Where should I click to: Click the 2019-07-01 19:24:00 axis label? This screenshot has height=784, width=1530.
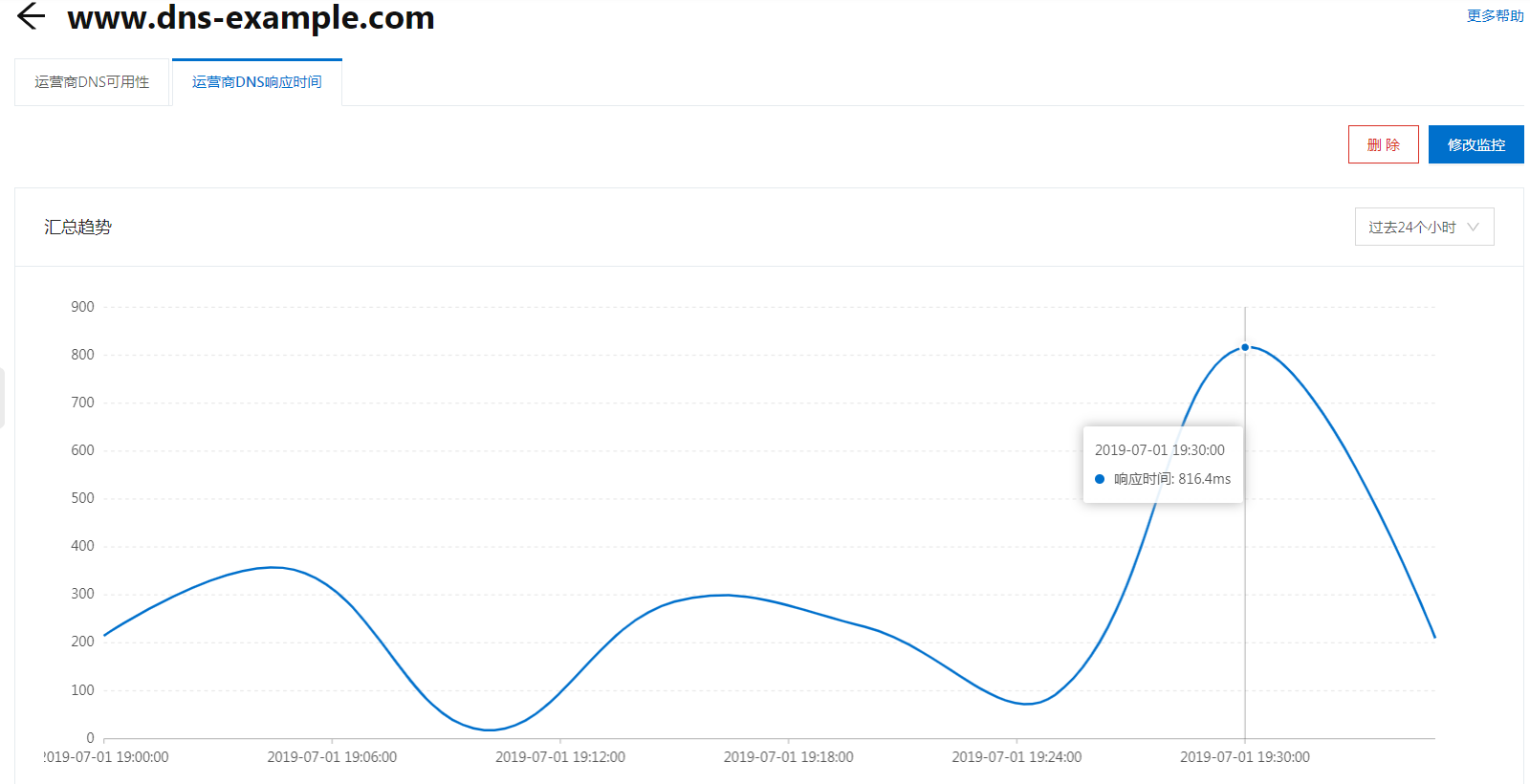pyautogui.click(x=1016, y=757)
